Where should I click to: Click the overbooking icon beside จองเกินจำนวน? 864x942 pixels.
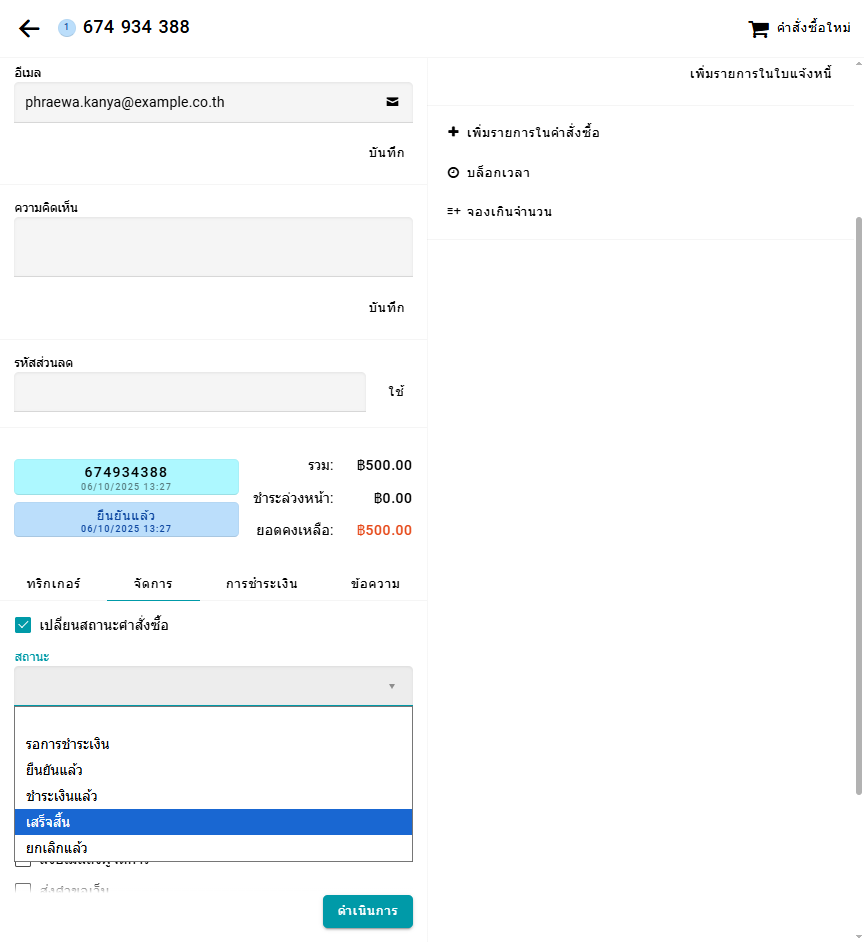[453, 212]
